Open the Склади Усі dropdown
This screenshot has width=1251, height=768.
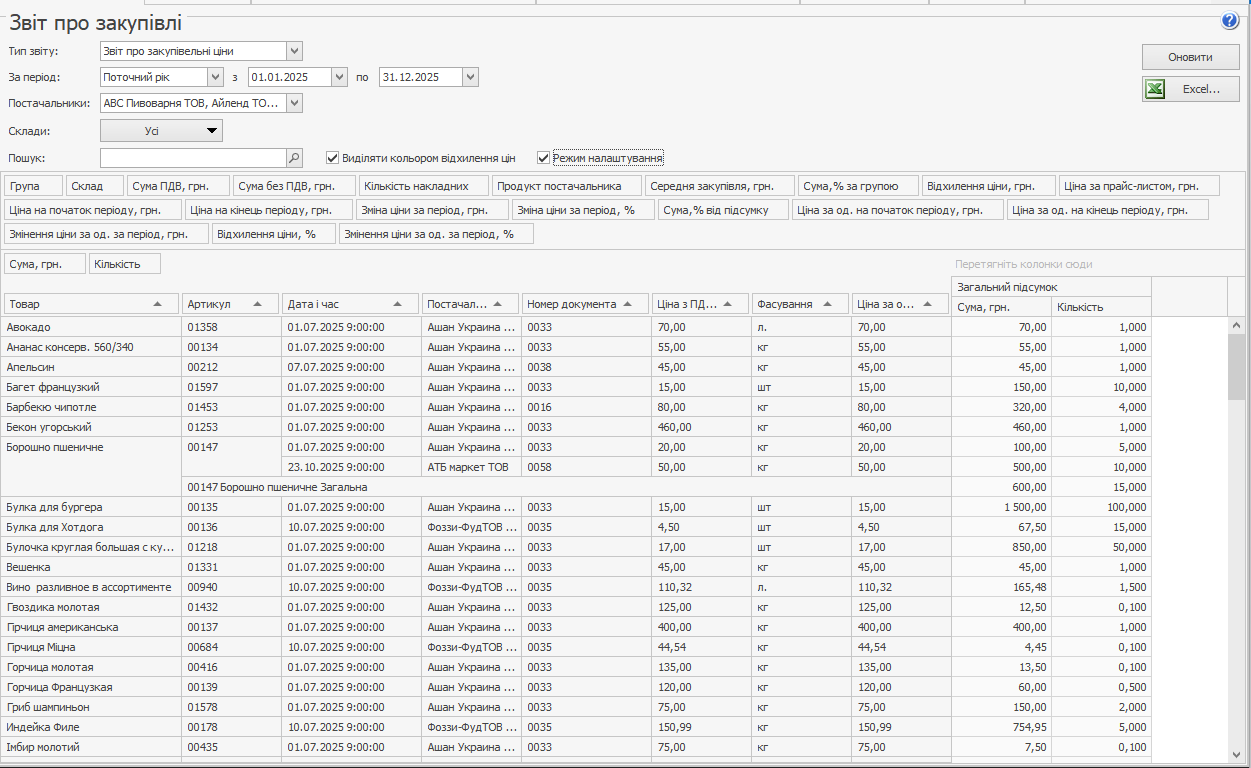coord(161,130)
